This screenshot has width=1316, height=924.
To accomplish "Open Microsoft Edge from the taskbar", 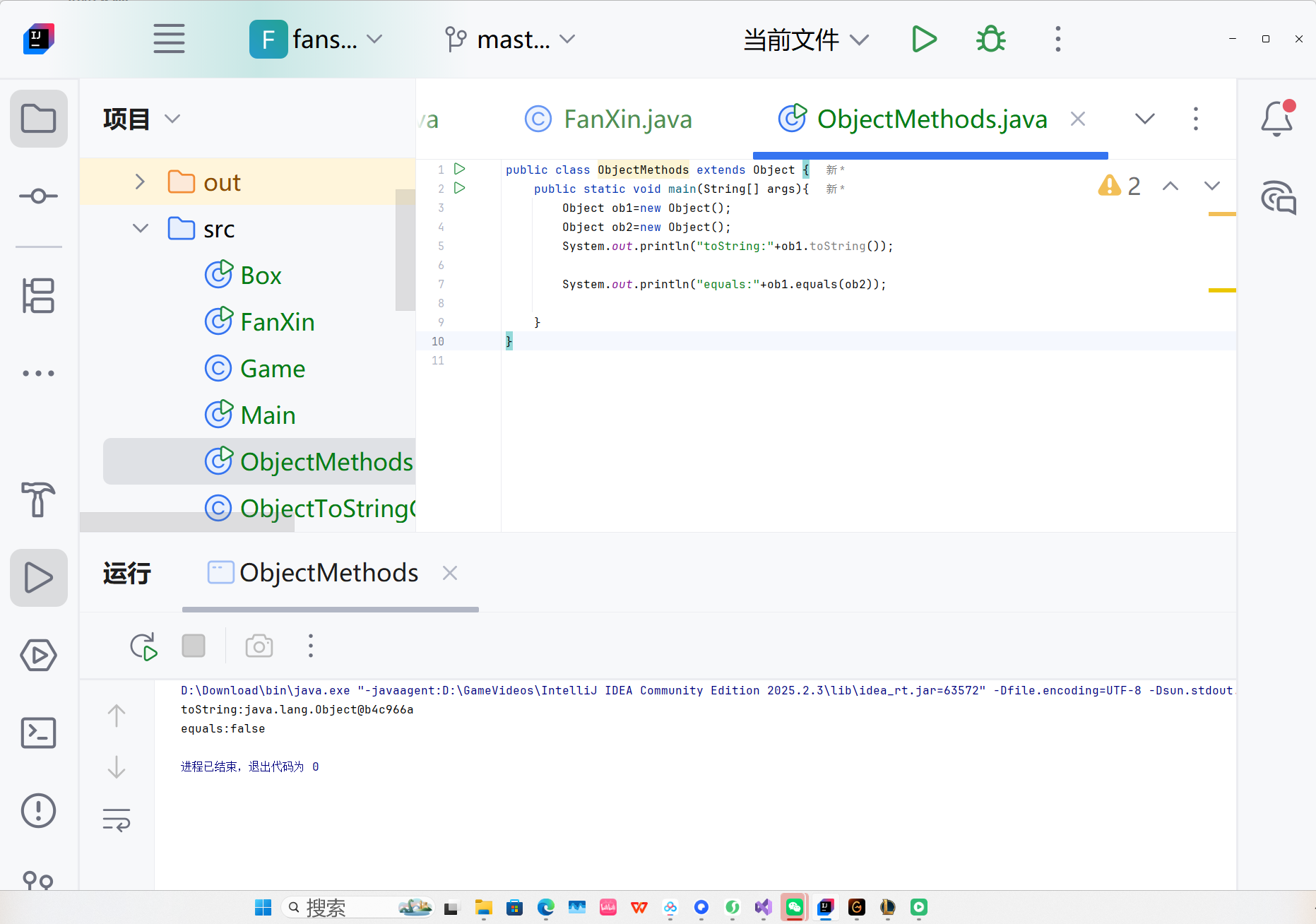I will point(545,907).
